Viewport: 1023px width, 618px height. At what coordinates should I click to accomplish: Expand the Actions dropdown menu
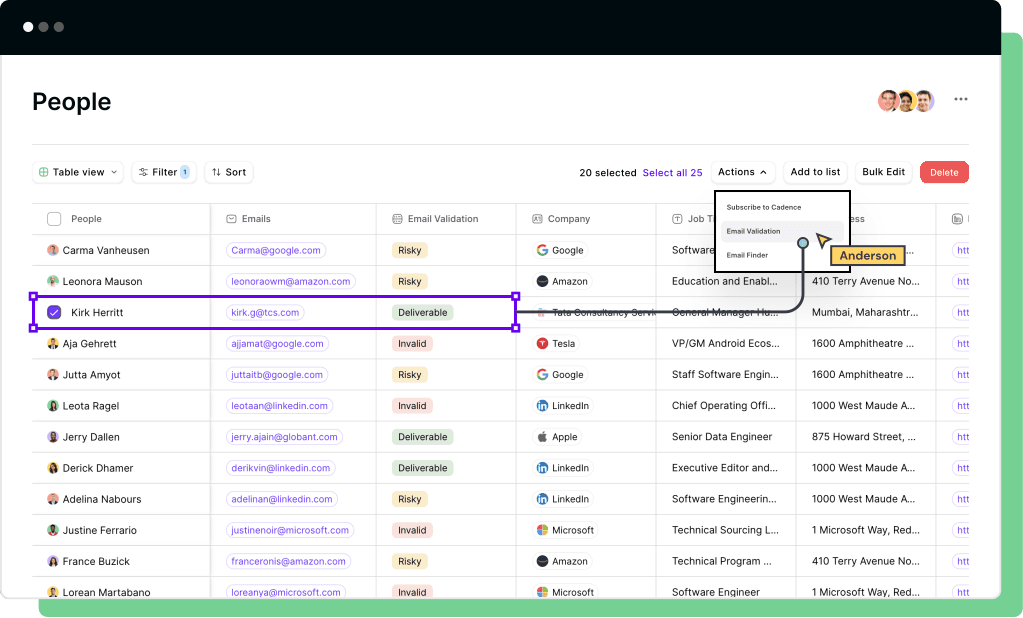click(742, 172)
